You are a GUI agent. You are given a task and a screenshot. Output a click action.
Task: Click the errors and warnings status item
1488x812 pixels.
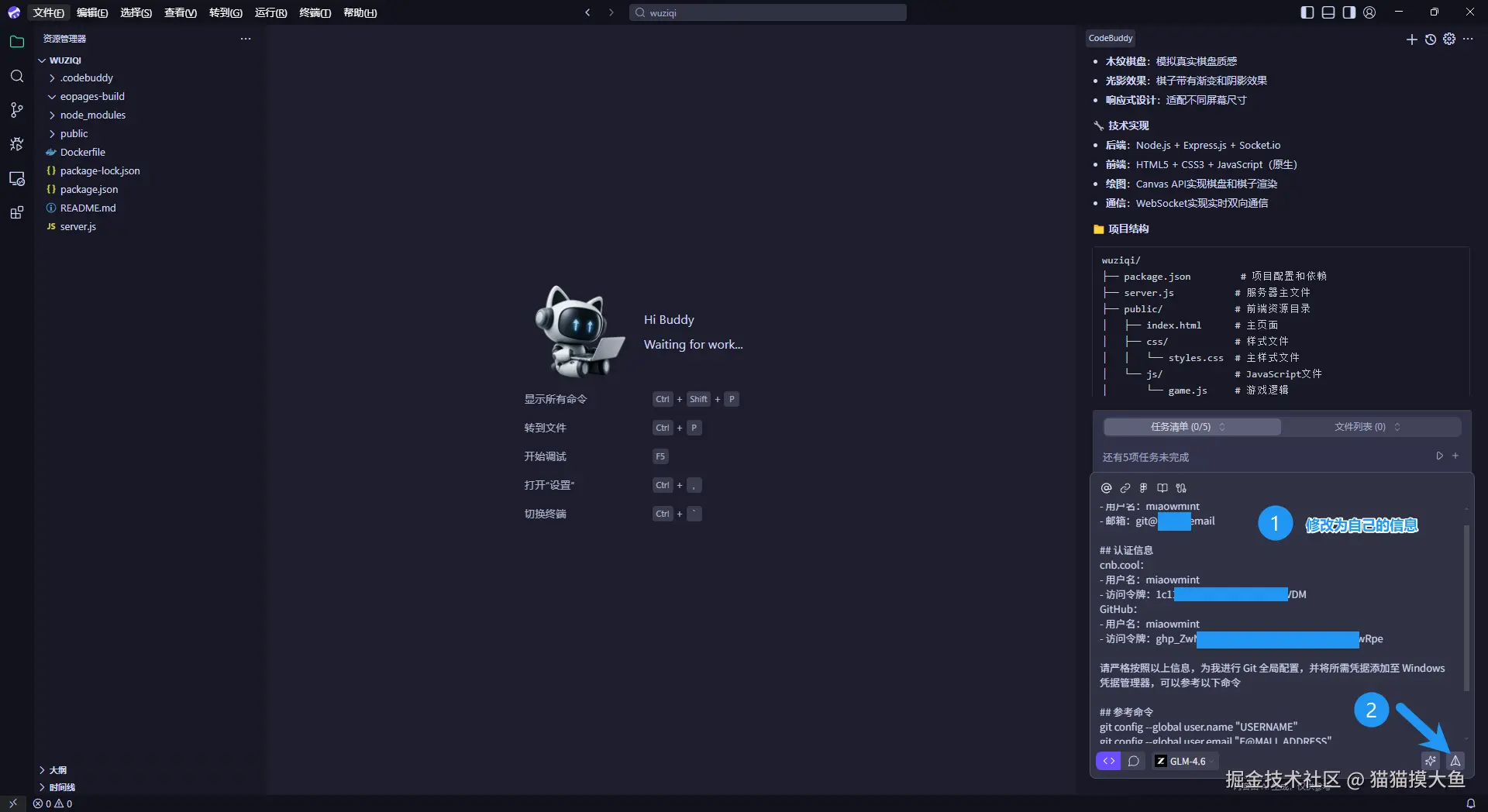[x=53, y=803]
